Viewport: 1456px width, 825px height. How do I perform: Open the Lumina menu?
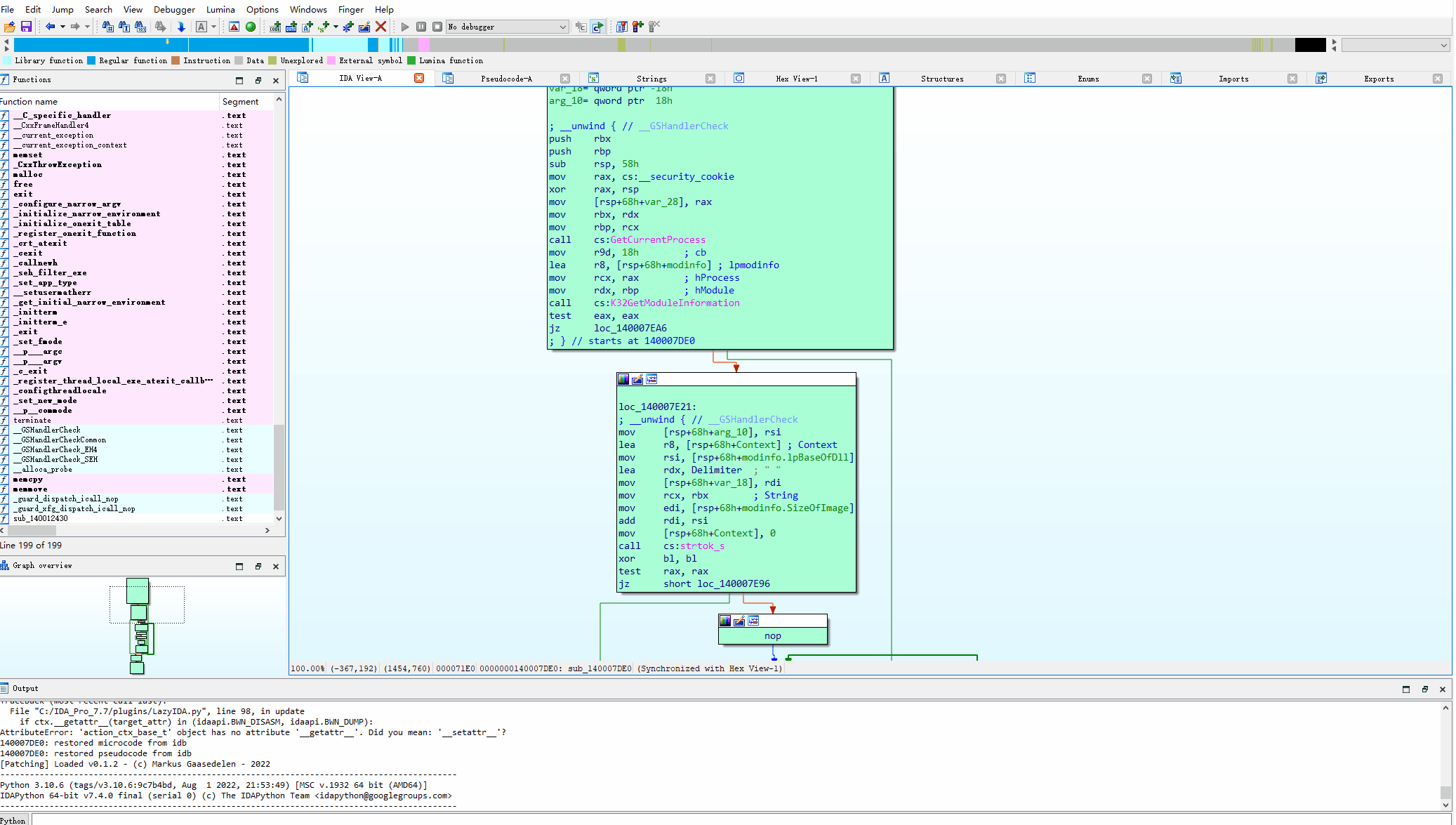point(220,9)
